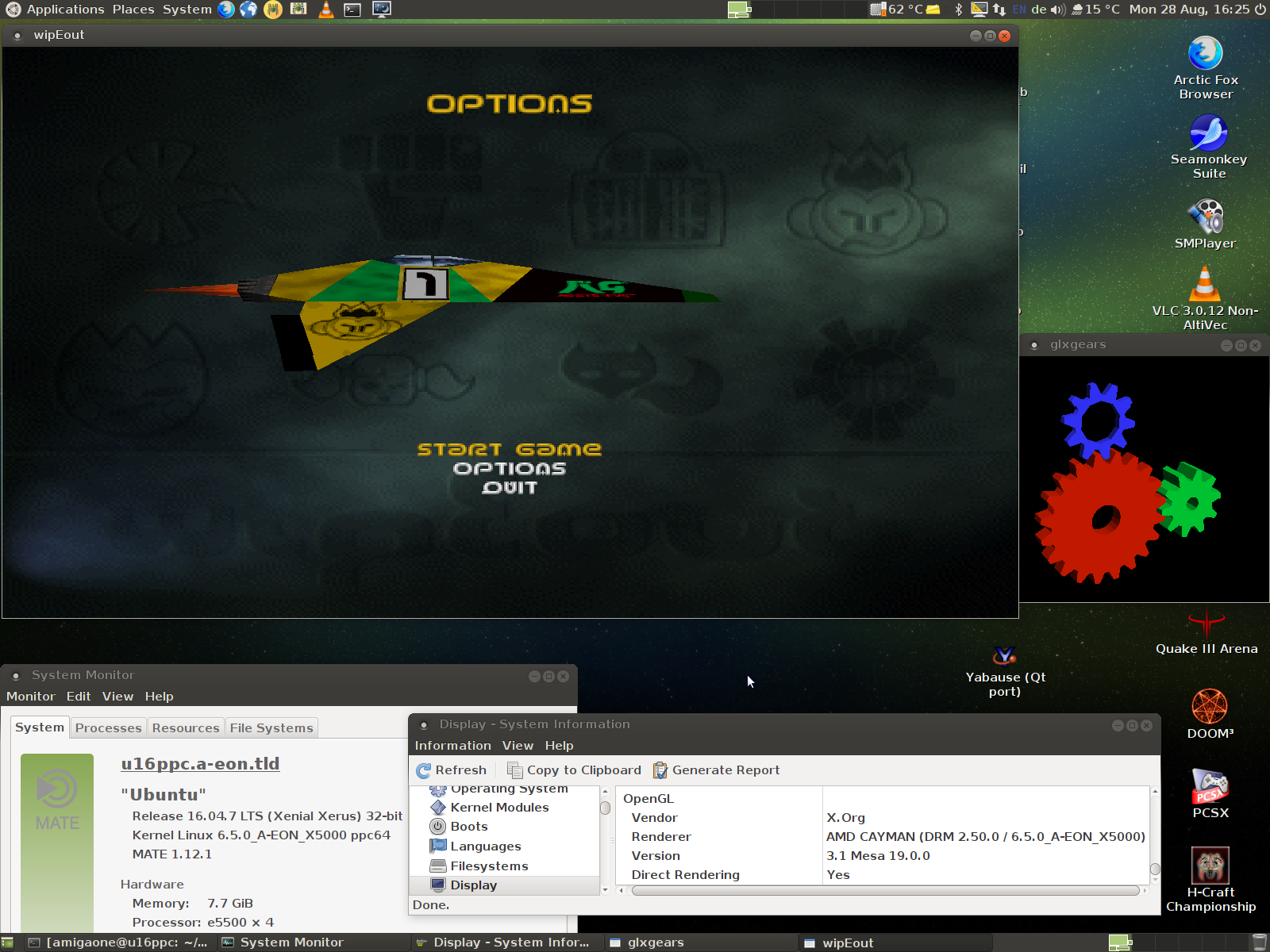Click sidebar vertical scrollbar in System Information
This screenshot has height=952, width=1270.
pyautogui.click(x=605, y=841)
